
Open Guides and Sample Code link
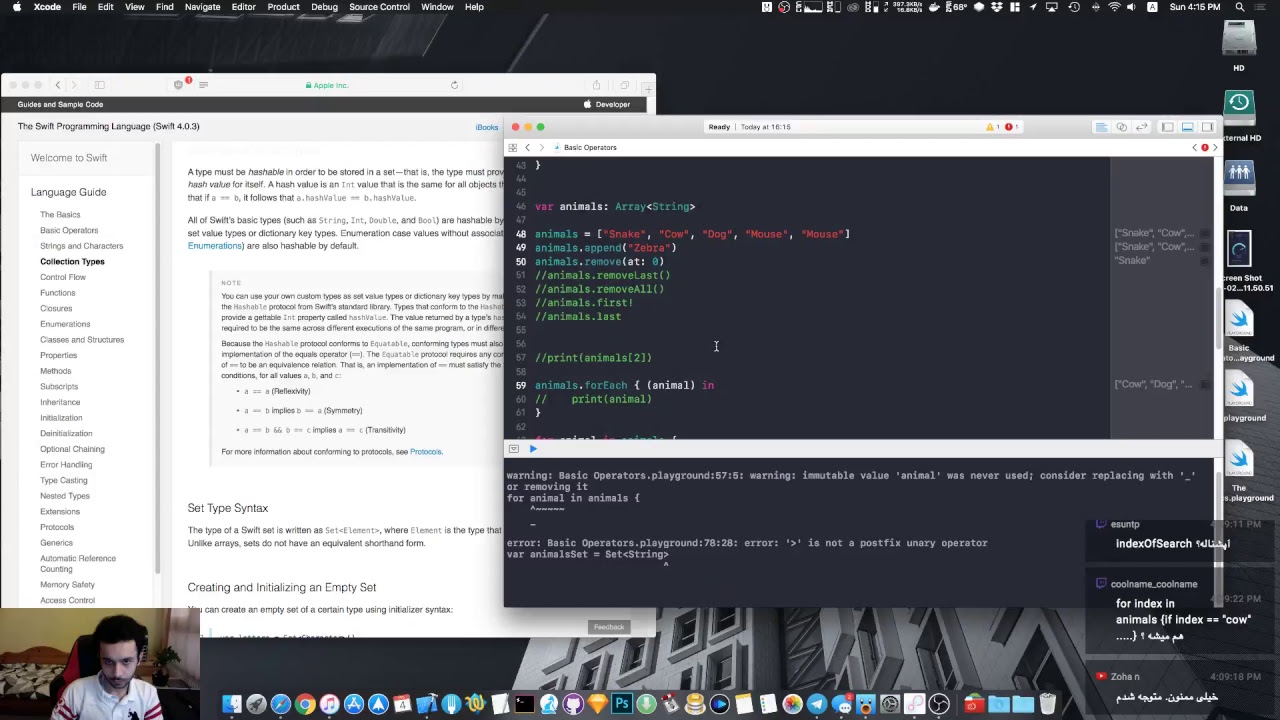point(60,104)
